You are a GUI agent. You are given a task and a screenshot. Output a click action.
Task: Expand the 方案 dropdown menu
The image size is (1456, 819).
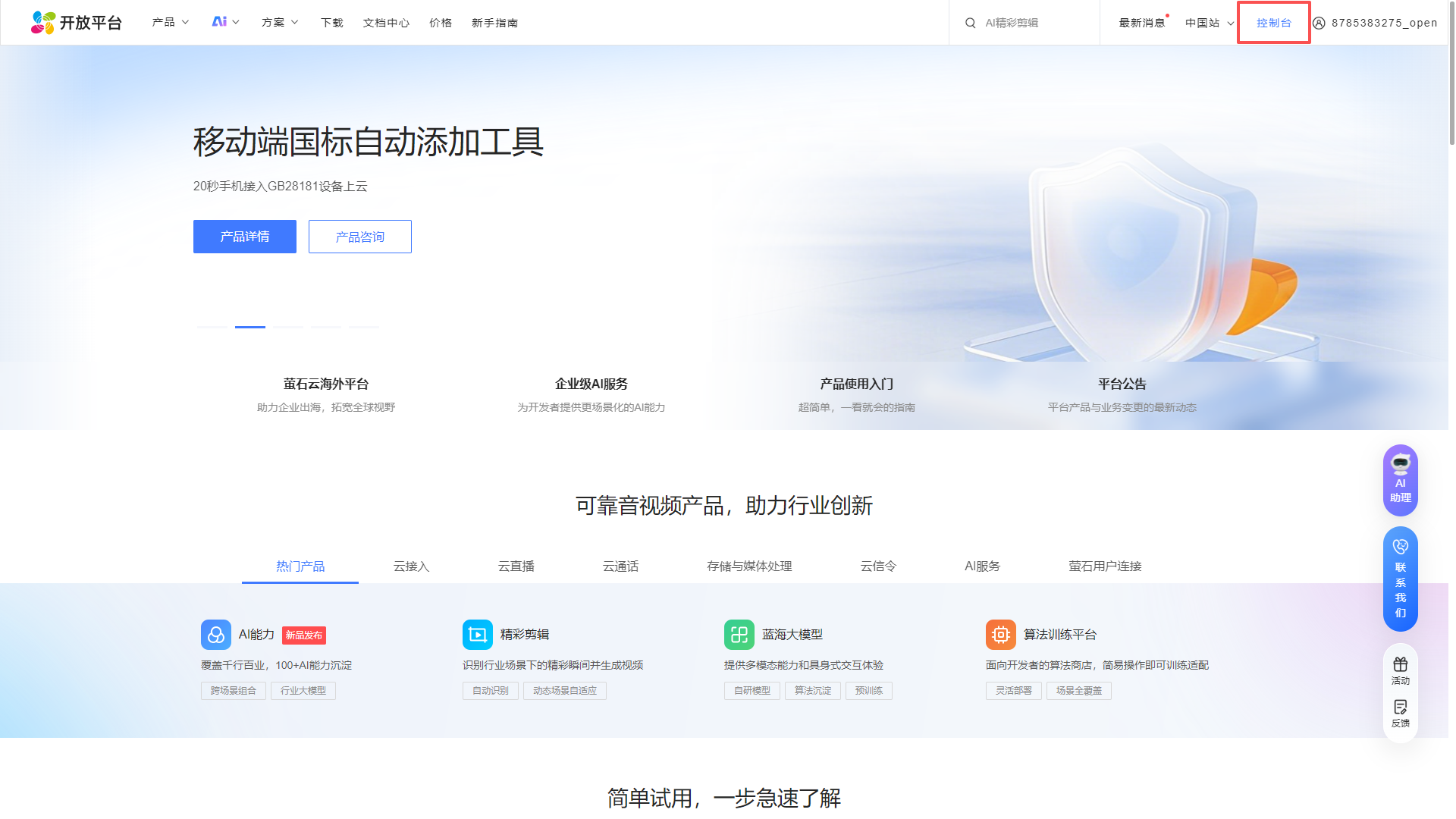(x=280, y=23)
